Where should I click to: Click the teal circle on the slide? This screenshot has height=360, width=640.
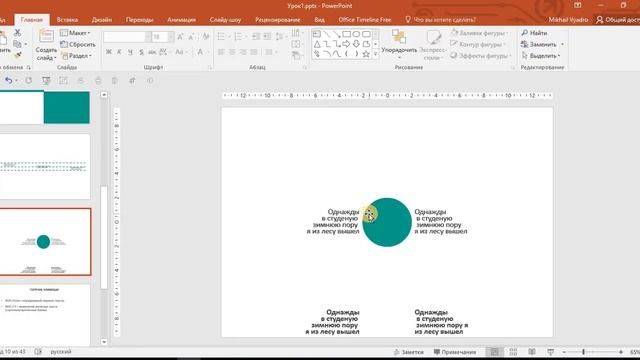pos(387,222)
